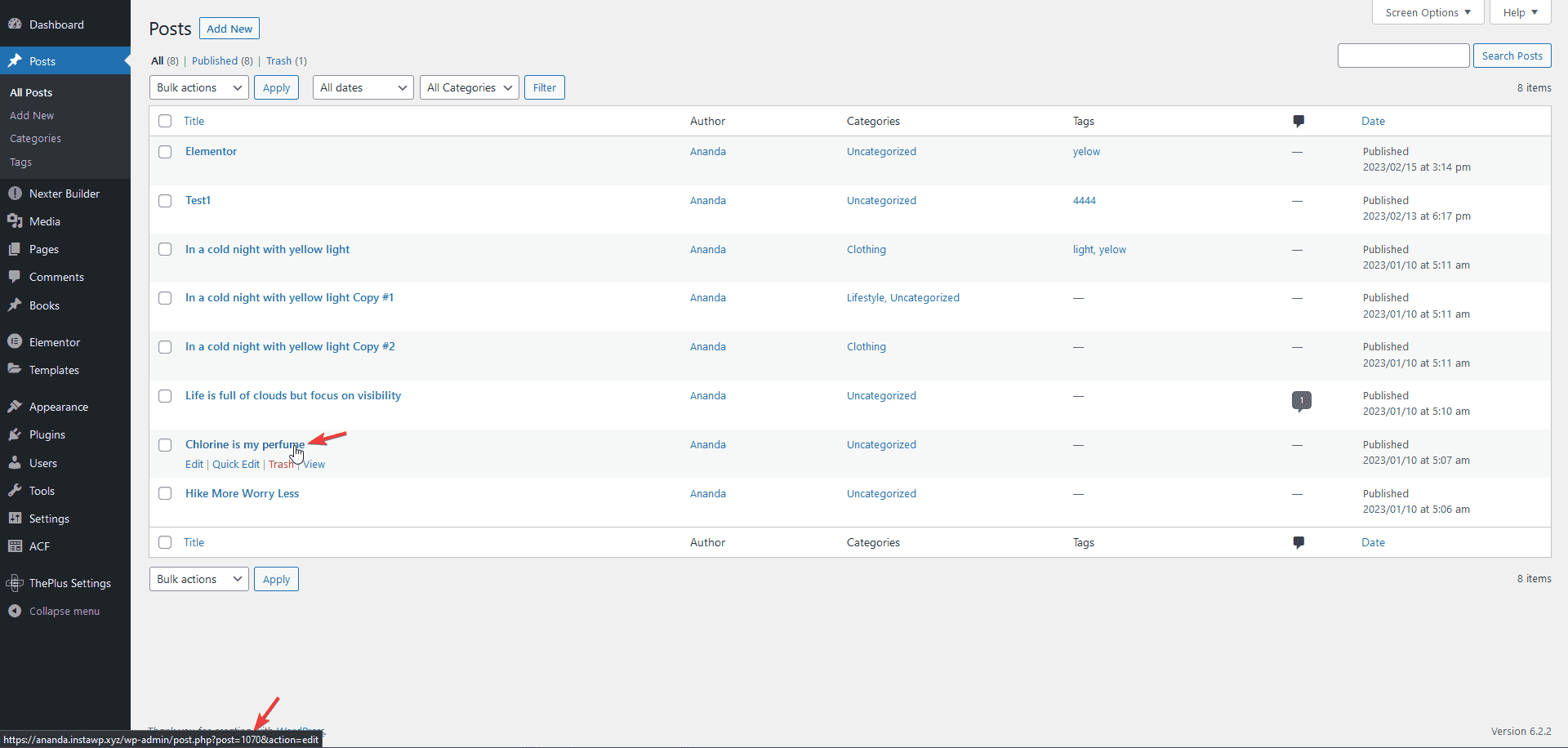Open the Bulk actions dropdown

click(x=198, y=87)
